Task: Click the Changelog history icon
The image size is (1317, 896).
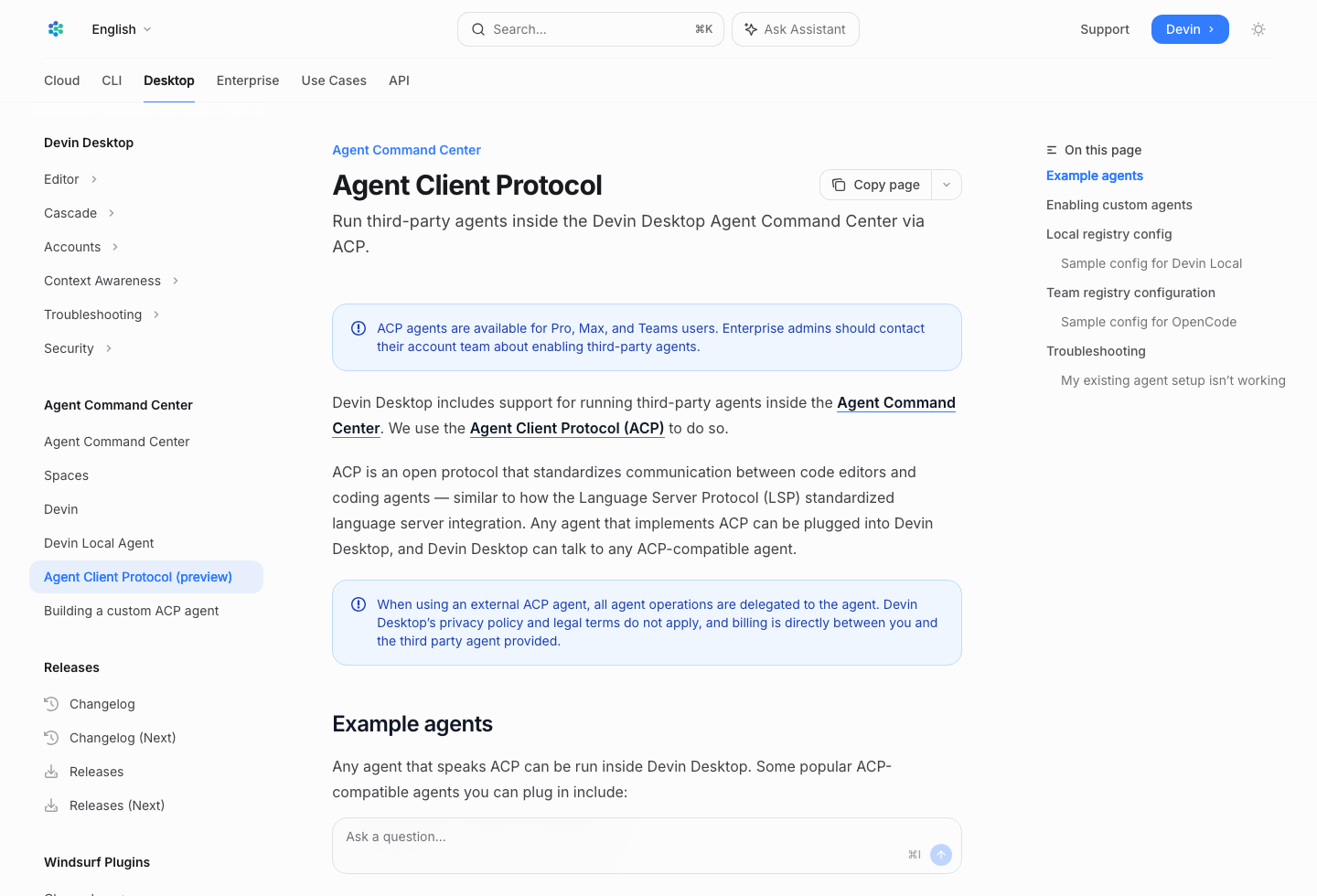Action: 51,704
